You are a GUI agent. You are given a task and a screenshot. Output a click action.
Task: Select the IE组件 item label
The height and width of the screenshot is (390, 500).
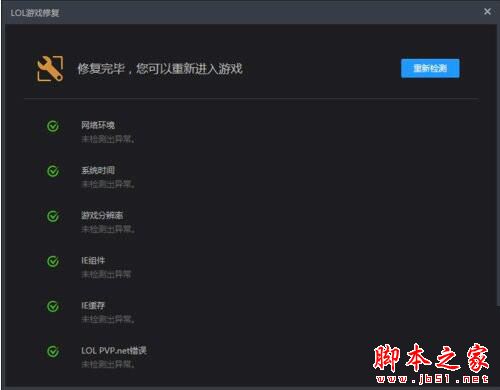tap(93, 260)
